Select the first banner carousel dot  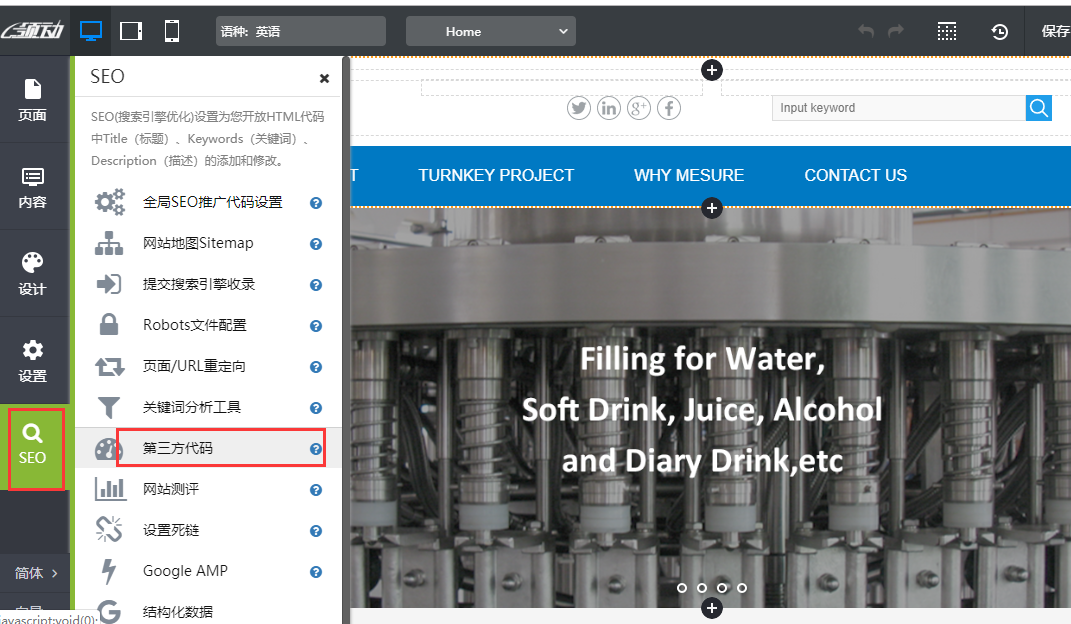682,588
